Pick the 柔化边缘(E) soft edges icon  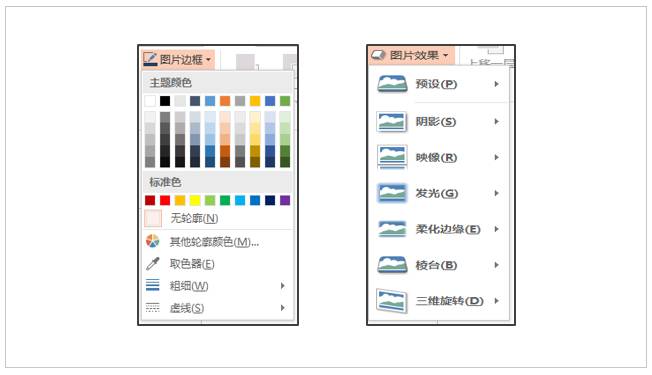[392, 229]
